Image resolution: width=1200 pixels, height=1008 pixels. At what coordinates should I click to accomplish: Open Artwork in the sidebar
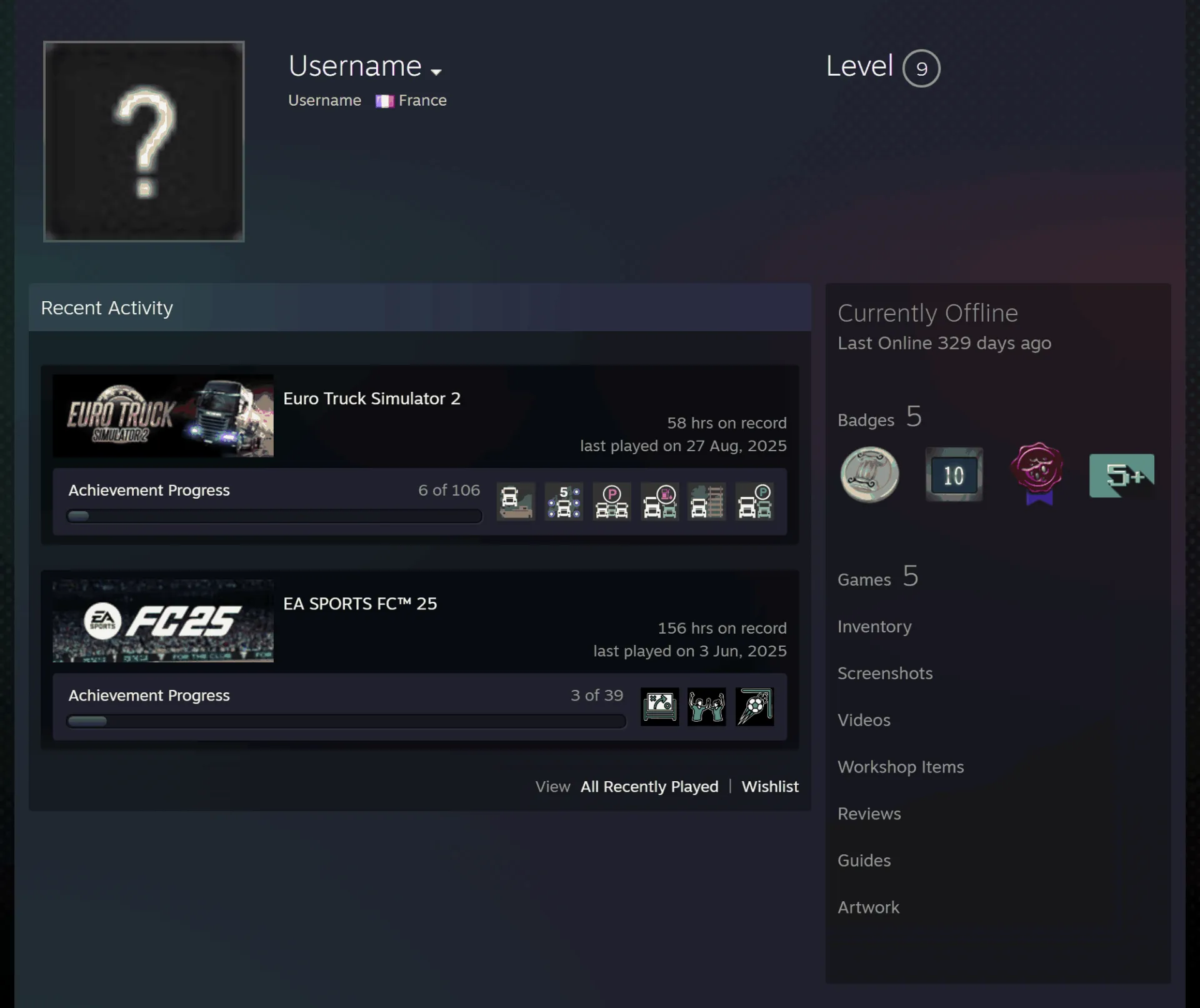click(x=869, y=907)
